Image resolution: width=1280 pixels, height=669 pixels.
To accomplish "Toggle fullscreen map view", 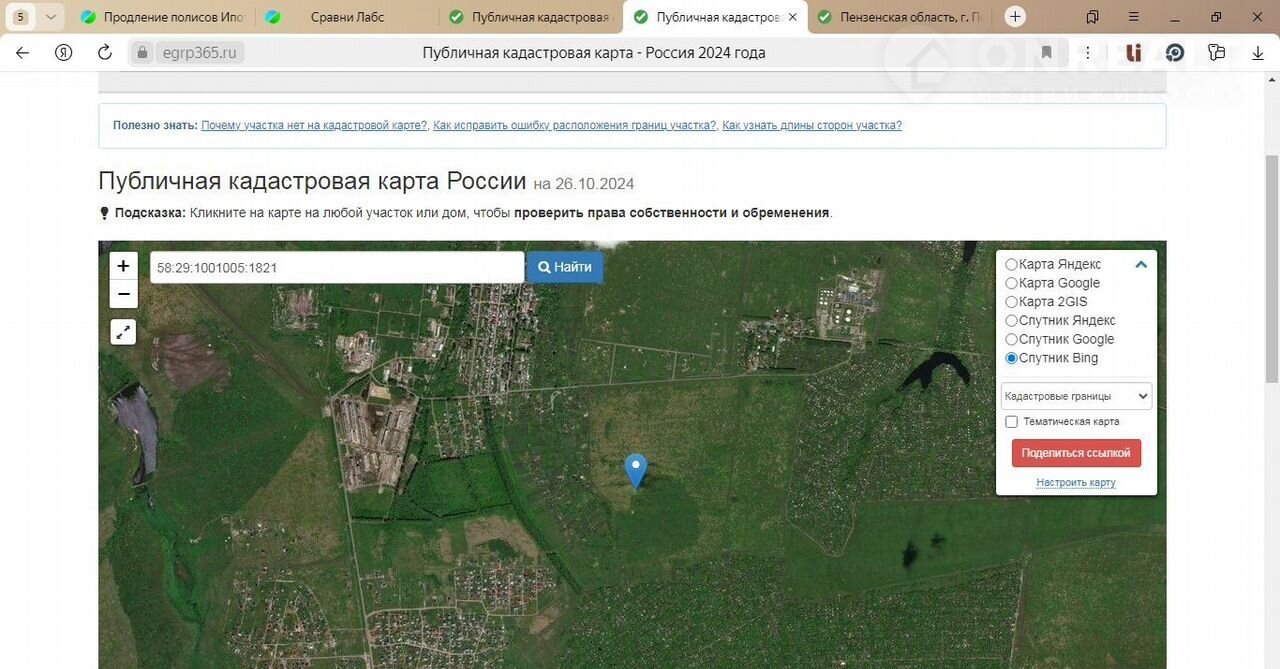I will [123, 332].
